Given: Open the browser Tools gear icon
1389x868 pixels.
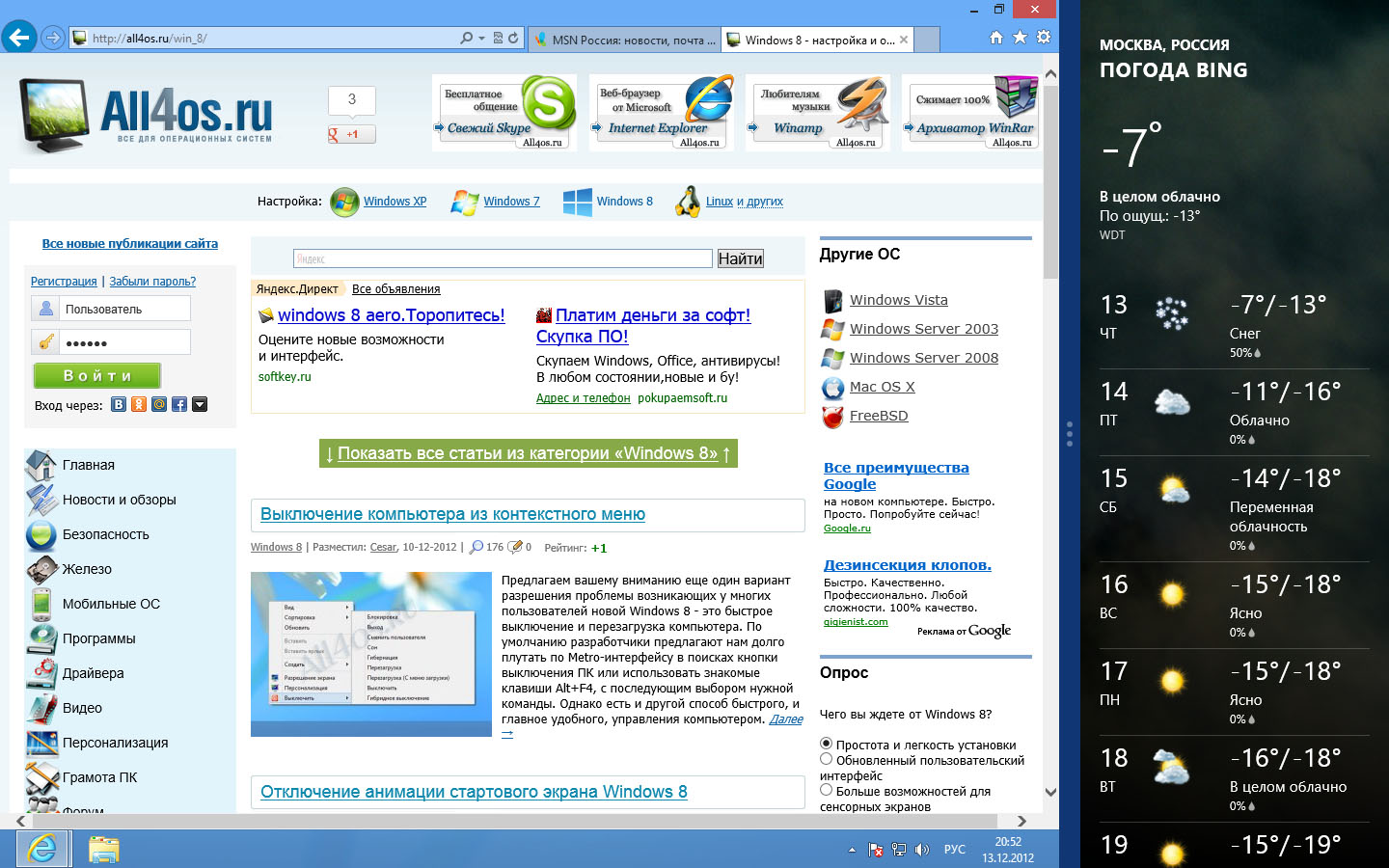Looking at the screenshot, I should click(x=1044, y=38).
